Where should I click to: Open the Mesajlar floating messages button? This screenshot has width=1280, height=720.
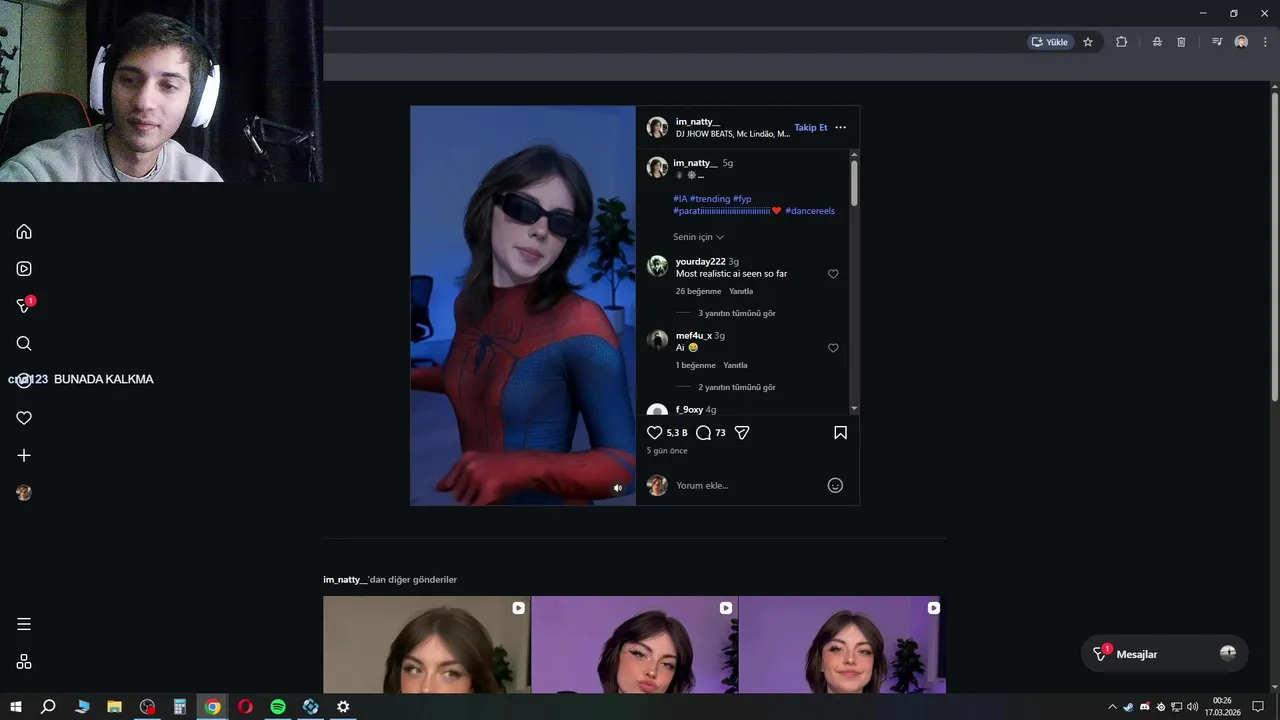pyautogui.click(x=1164, y=653)
